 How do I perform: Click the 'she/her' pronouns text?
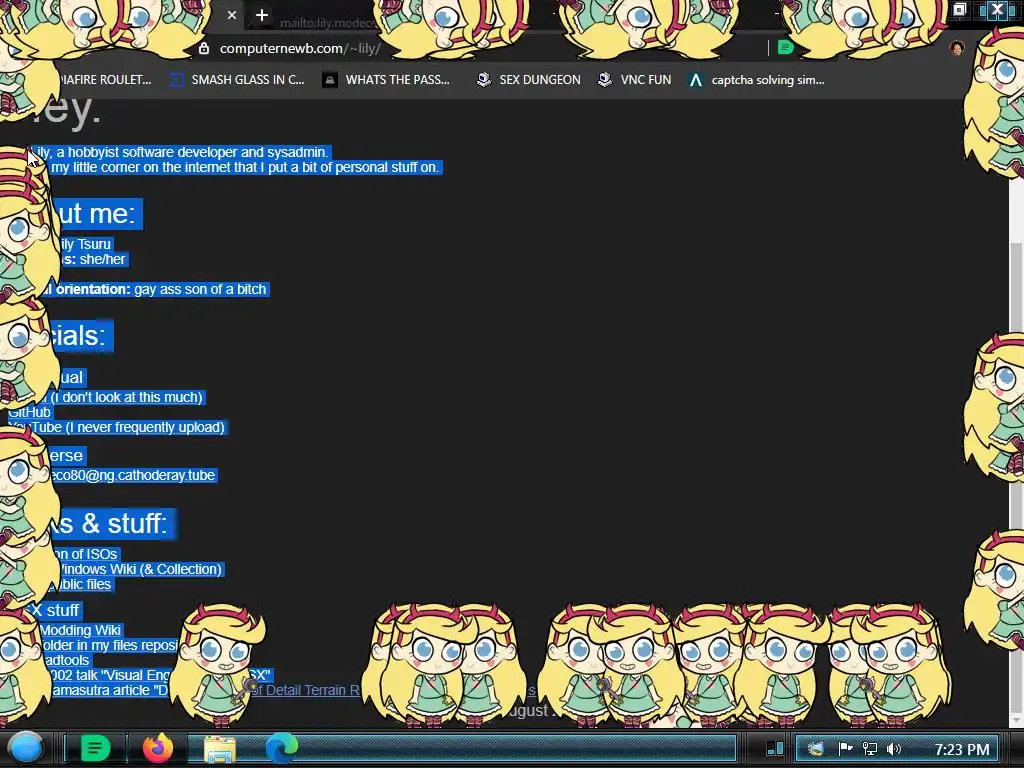click(x=102, y=259)
